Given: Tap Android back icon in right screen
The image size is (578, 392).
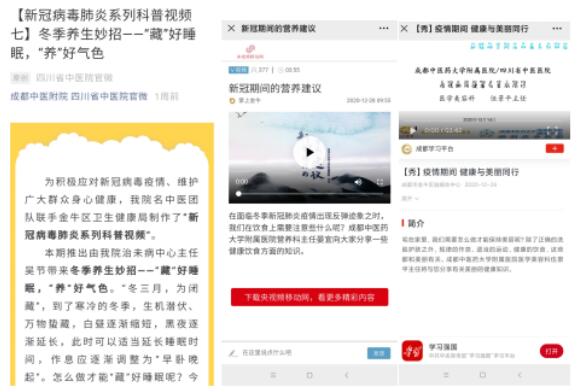Looking at the screenshot, I should click(519, 375).
